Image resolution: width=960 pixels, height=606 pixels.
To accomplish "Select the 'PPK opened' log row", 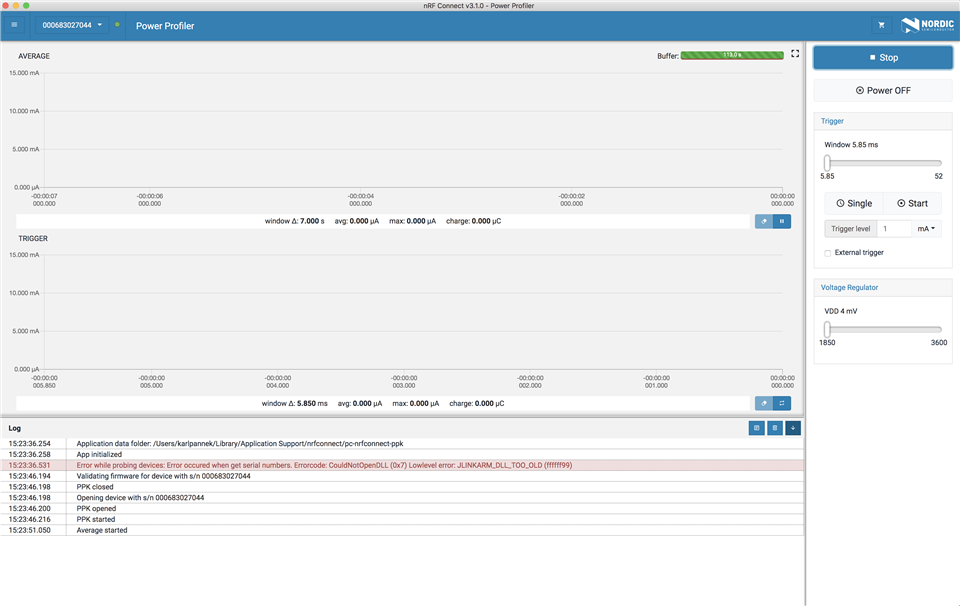I will 402,509.
